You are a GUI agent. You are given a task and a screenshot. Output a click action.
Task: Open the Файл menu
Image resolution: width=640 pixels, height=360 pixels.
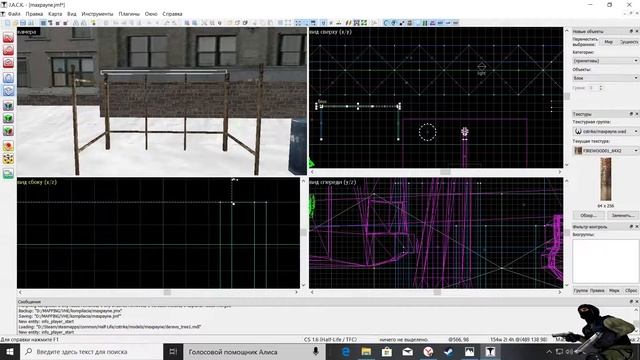coord(14,14)
